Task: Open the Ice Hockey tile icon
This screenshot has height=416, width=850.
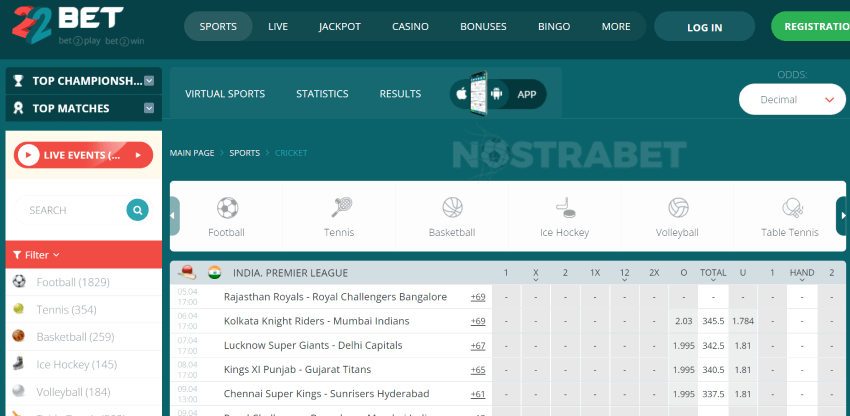Action: 565,208
